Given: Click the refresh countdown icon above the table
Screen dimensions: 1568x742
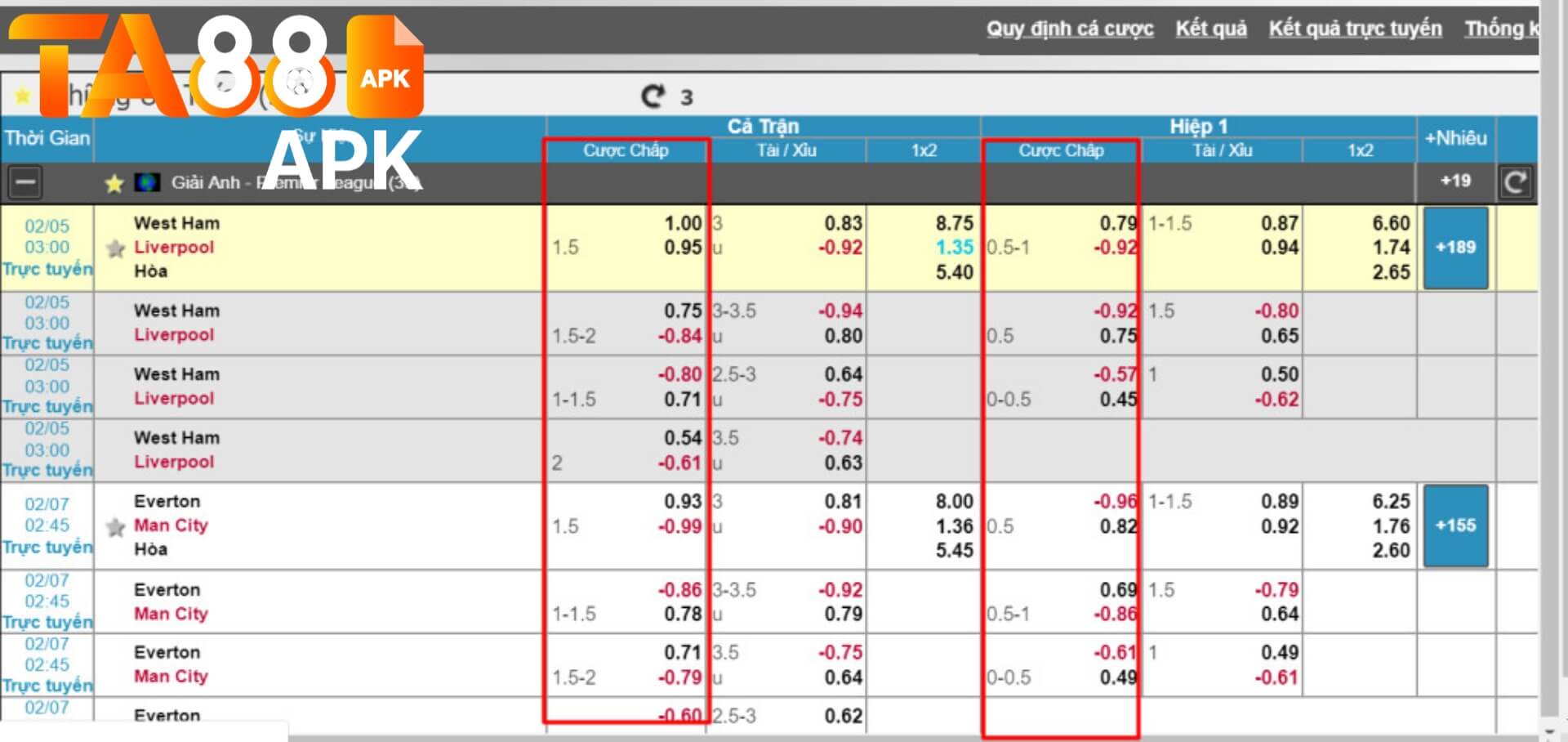Looking at the screenshot, I should [653, 96].
